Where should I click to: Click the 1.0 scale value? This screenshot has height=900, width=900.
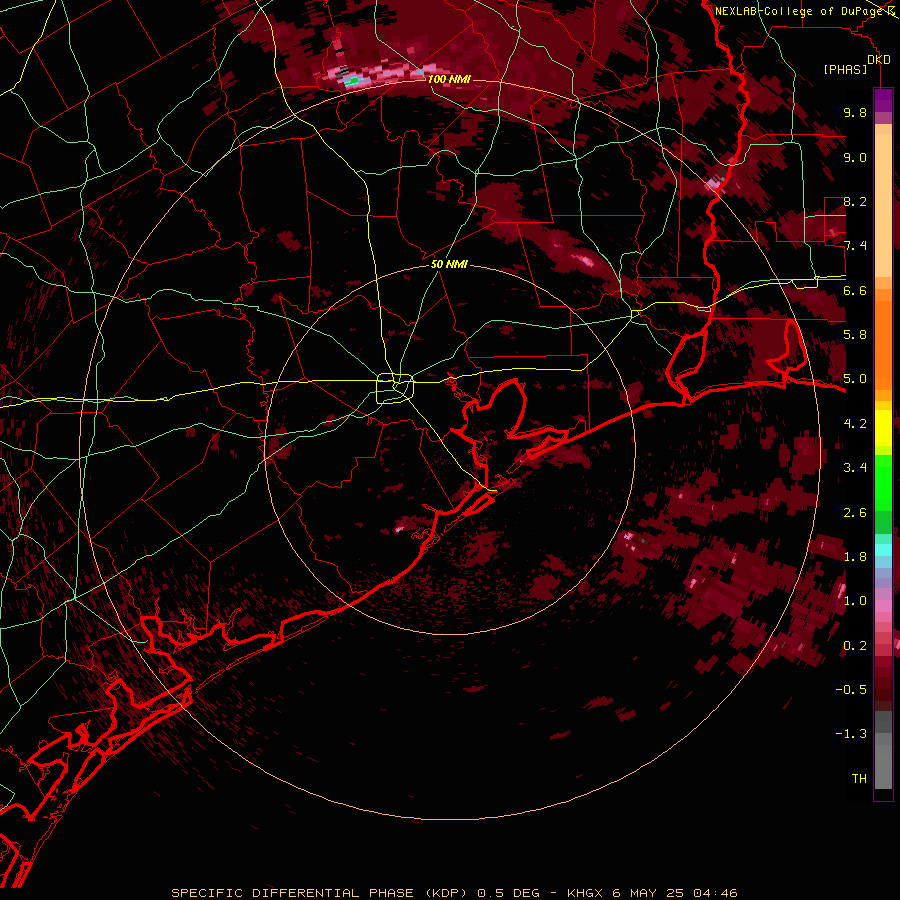pyautogui.click(x=855, y=601)
